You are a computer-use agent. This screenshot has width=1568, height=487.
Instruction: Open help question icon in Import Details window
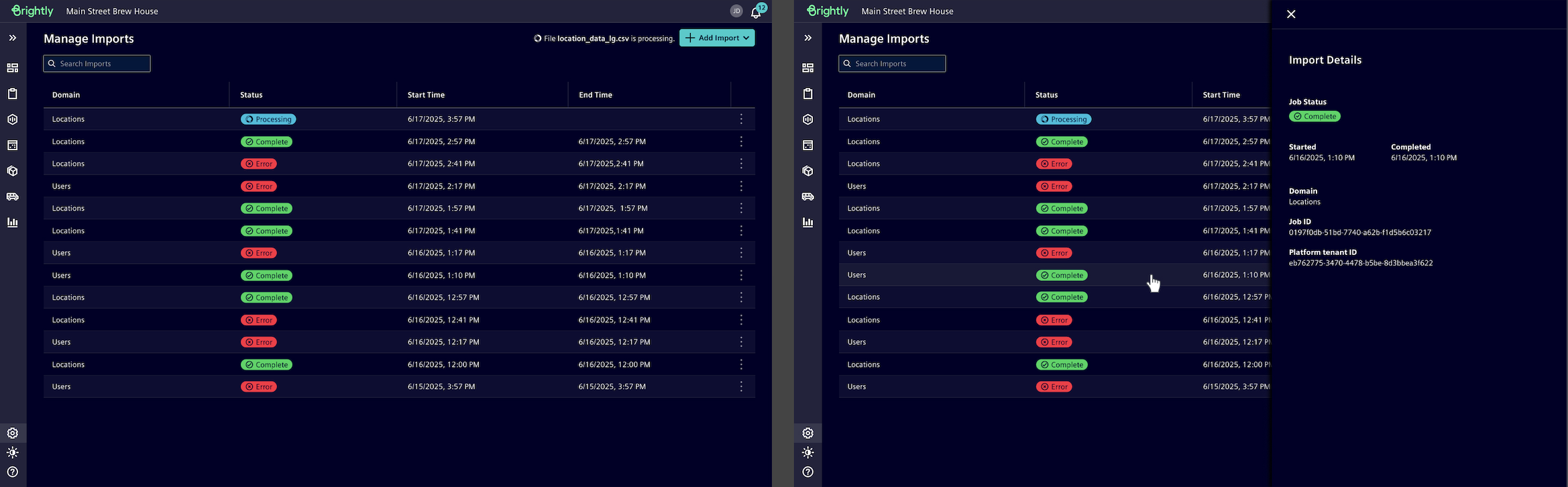tap(808, 472)
